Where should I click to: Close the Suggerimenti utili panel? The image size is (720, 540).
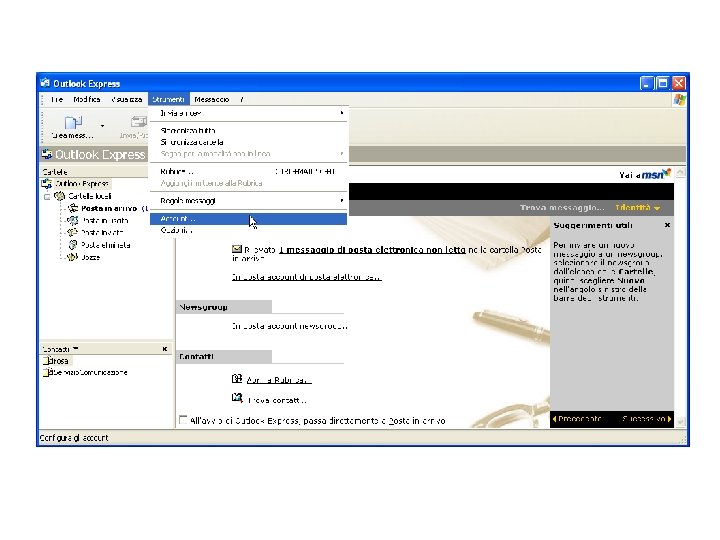(667, 225)
